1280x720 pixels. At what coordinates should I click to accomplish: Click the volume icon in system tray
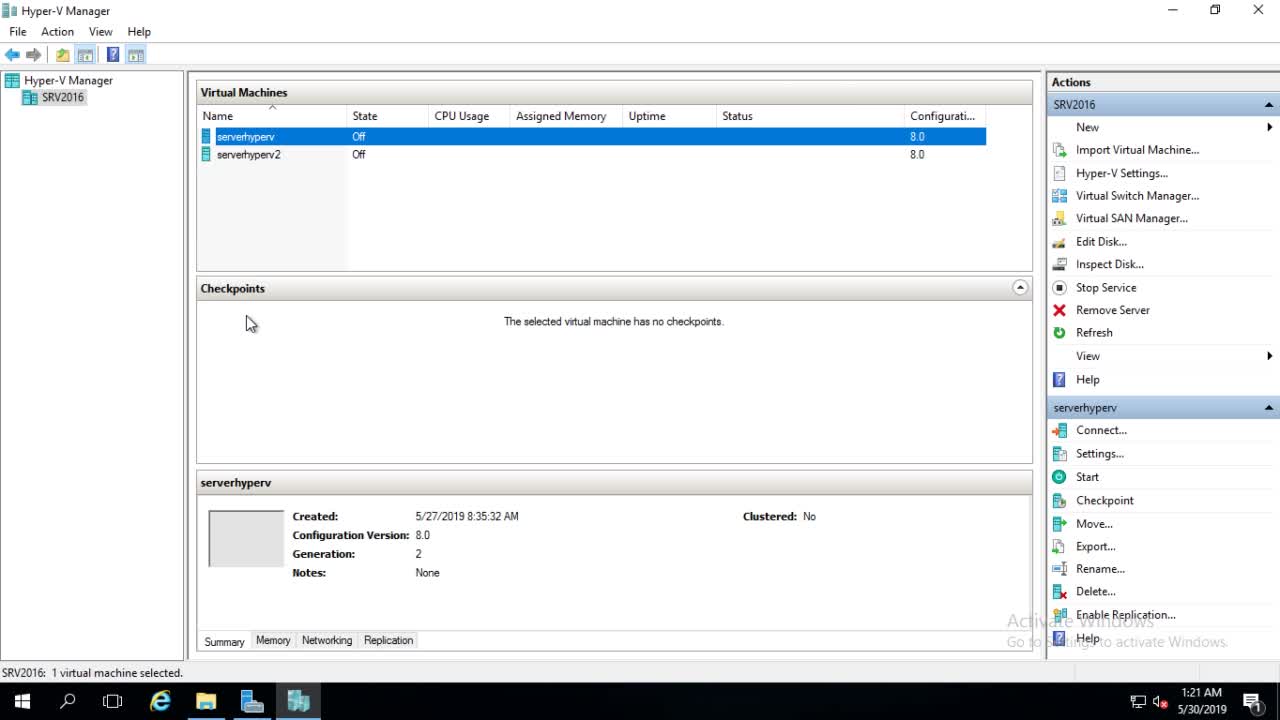1161,701
